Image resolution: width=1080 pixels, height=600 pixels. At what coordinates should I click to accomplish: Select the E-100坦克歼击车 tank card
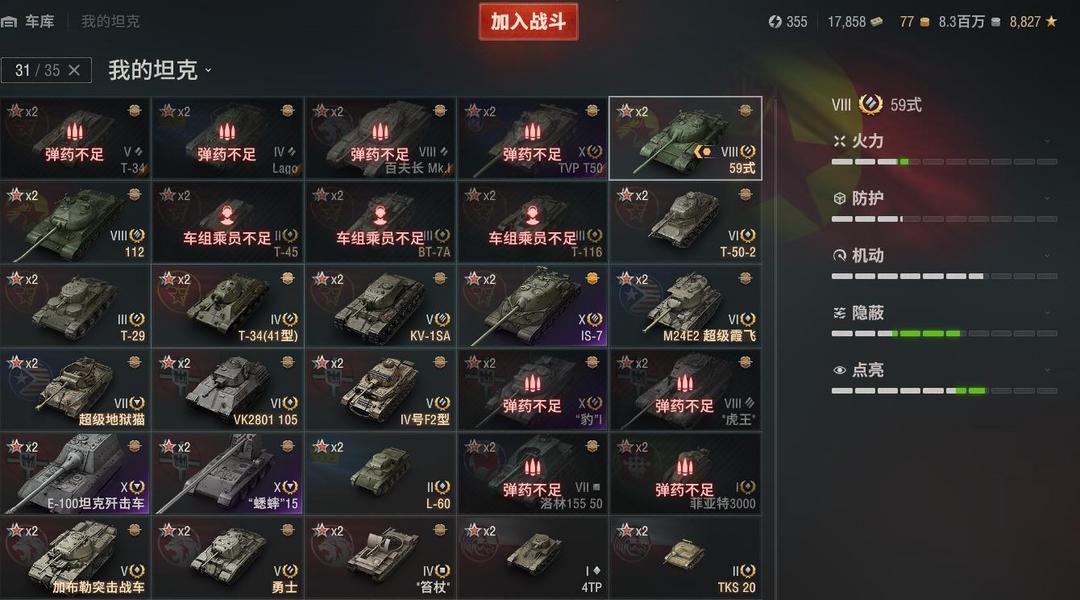pyautogui.click(x=75, y=474)
